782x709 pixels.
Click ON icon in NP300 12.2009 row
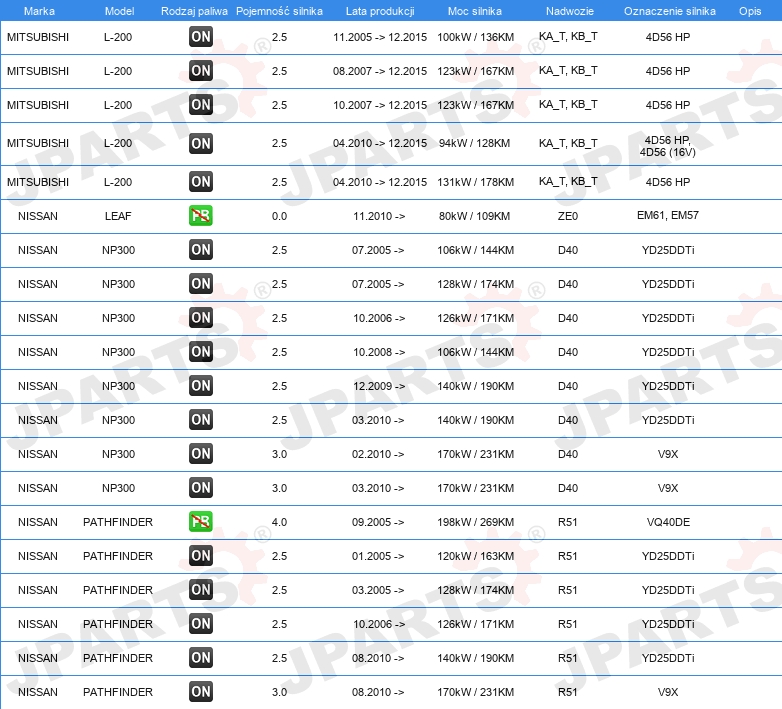tap(200, 386)
